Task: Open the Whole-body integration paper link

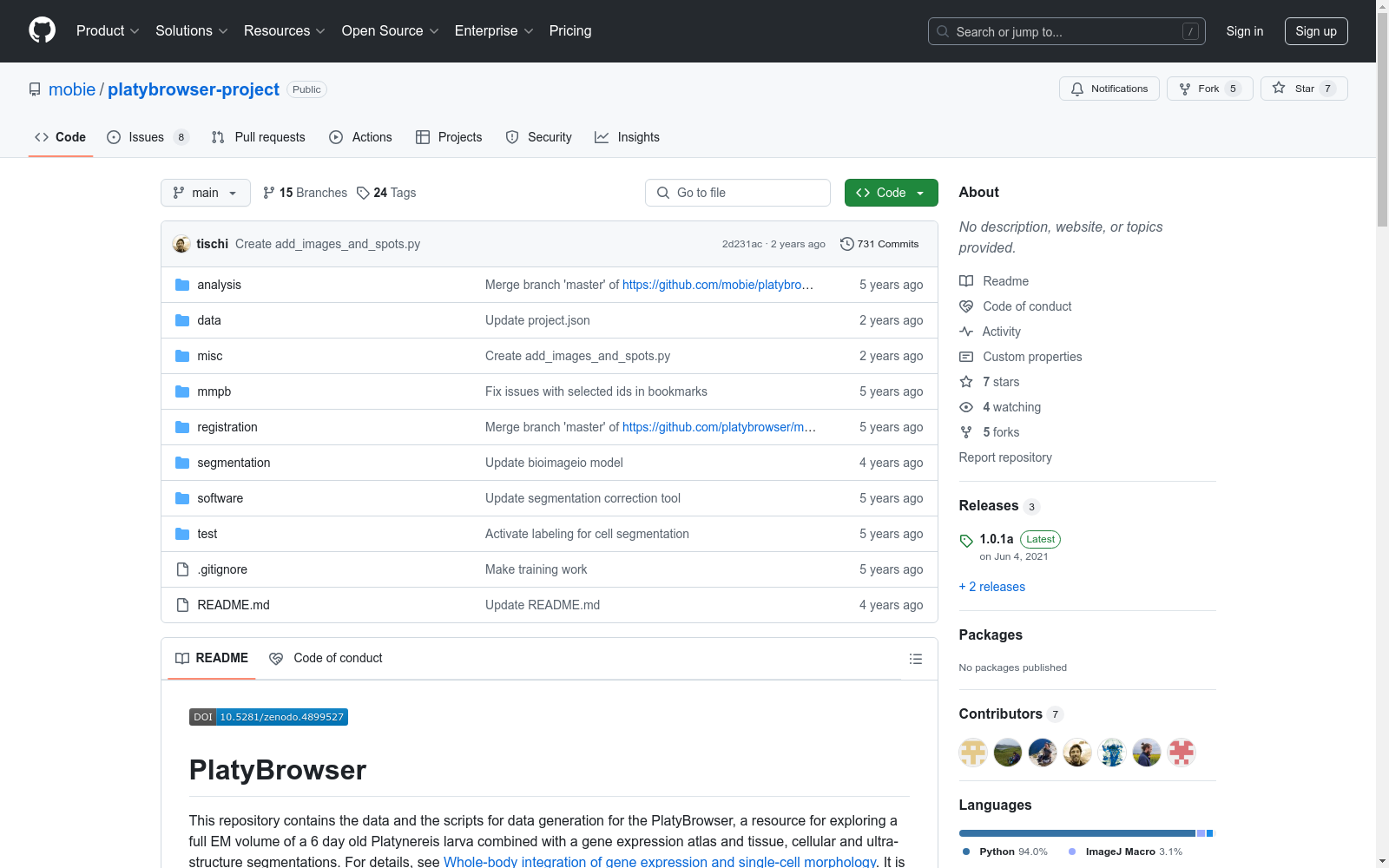Action: (660, 862)
